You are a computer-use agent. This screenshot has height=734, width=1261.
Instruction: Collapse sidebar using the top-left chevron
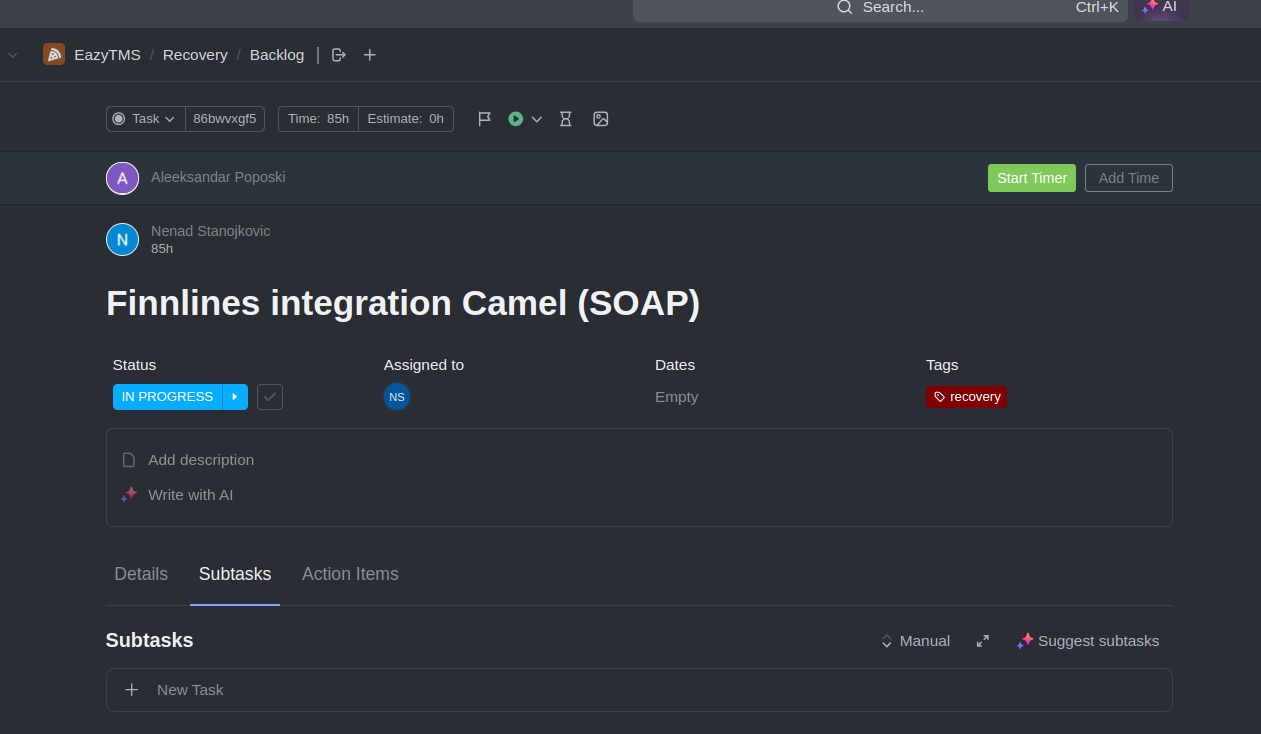[x=13, y=55]
